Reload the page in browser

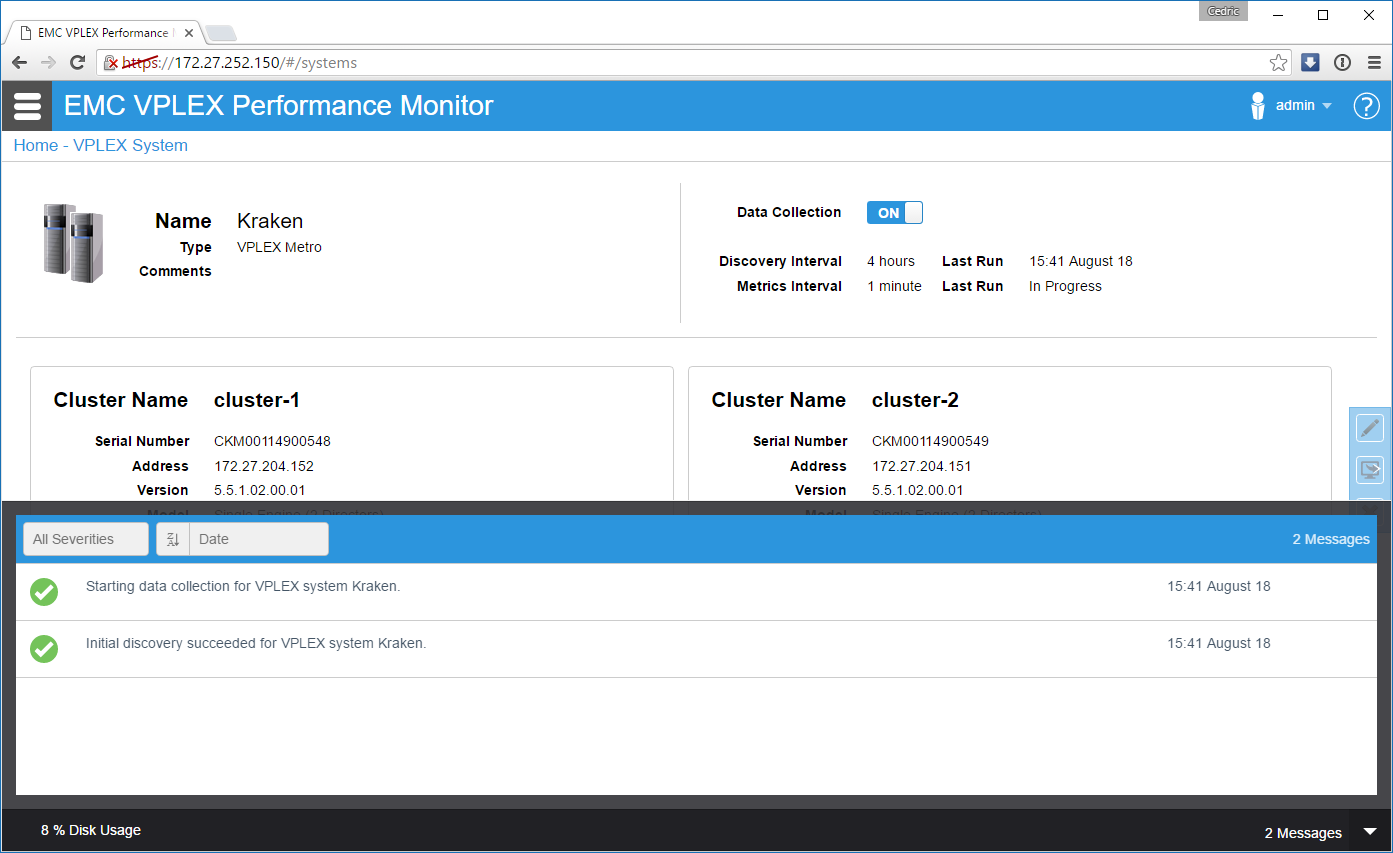click(x=77, y=63)
